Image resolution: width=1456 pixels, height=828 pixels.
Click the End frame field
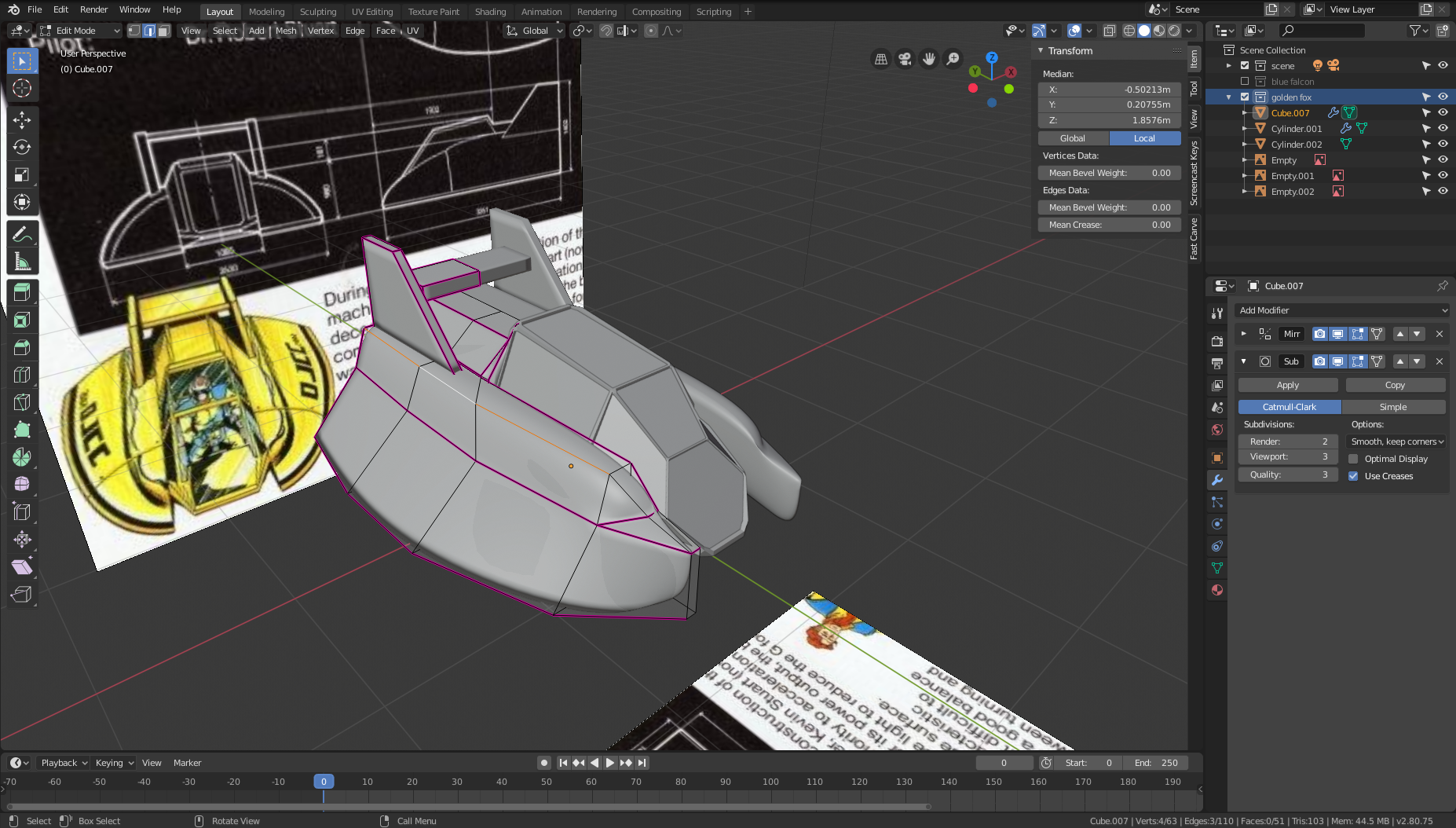[x=1155, y=763]
